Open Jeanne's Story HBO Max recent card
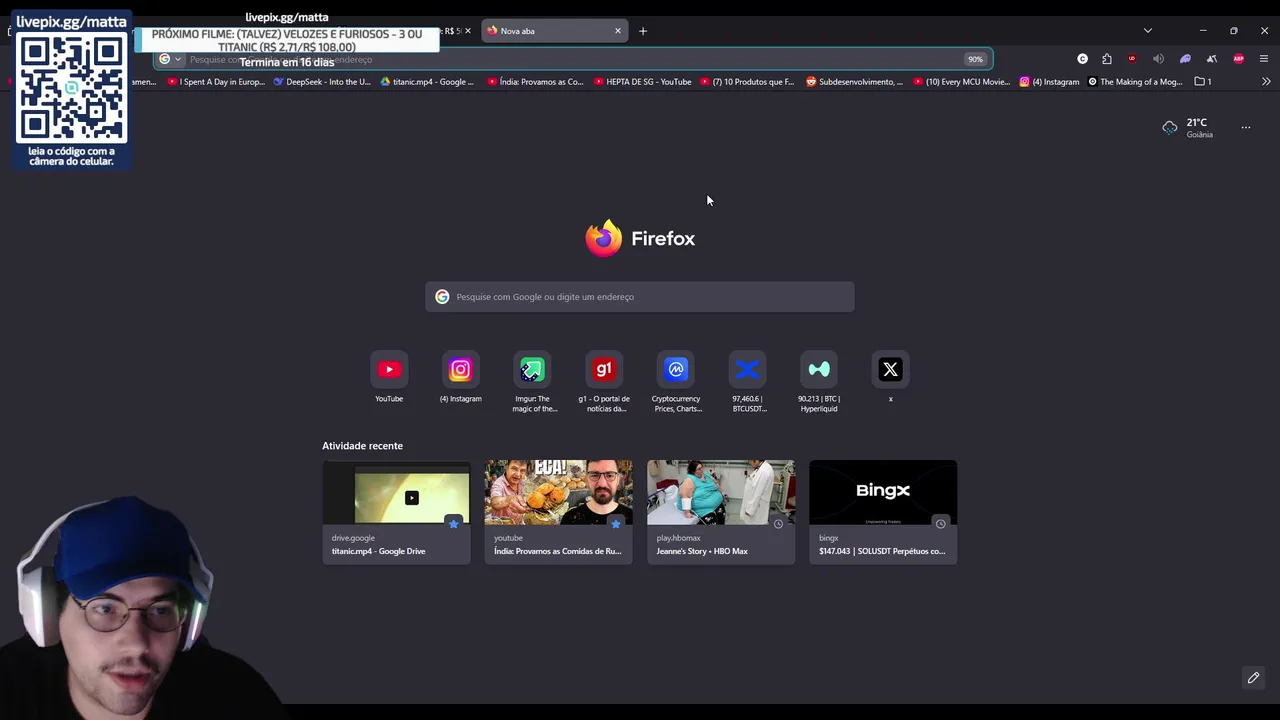The width and height of the screenshot is (1280, 720). pyautogui.click(x=721, y=512)
